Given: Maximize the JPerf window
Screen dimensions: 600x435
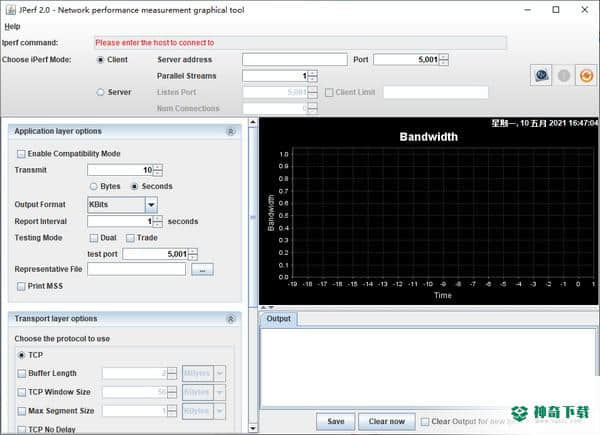Looking at the screenshot, I should [556, 10].
